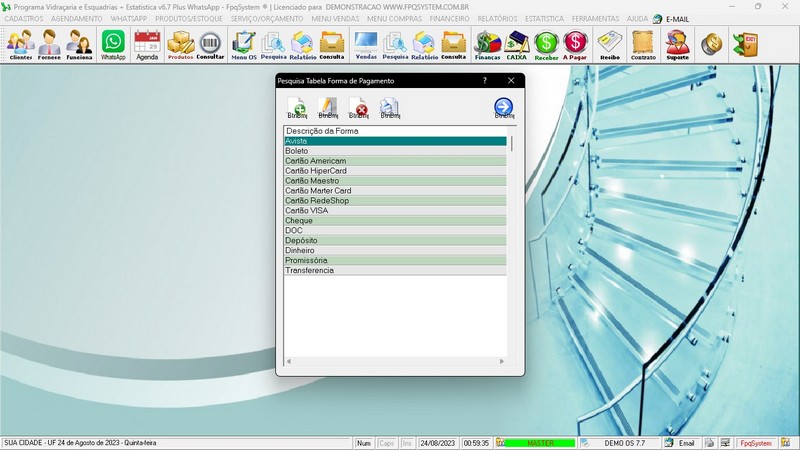Select the Cartão HiperCard row
The width and height of the screenshot is (800, 450).
click(x=395, y=171)
